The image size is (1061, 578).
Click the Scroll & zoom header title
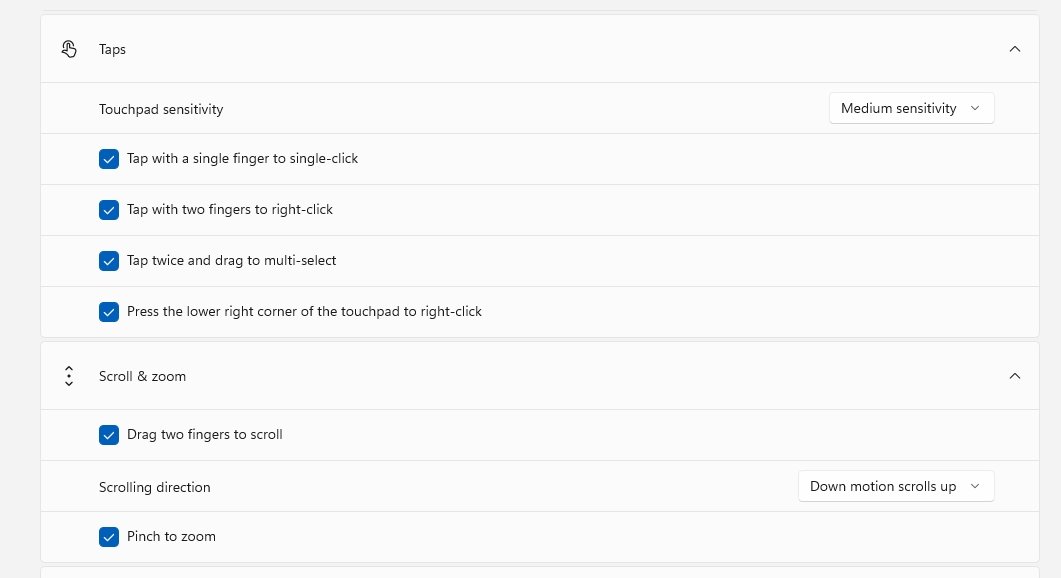[x=142, y=376]
